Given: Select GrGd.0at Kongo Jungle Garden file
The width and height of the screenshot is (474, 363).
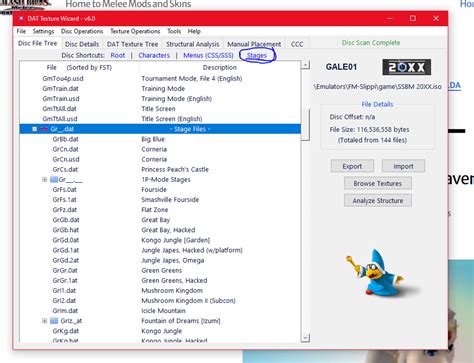Looking at the screenshot, I should 160,240.
